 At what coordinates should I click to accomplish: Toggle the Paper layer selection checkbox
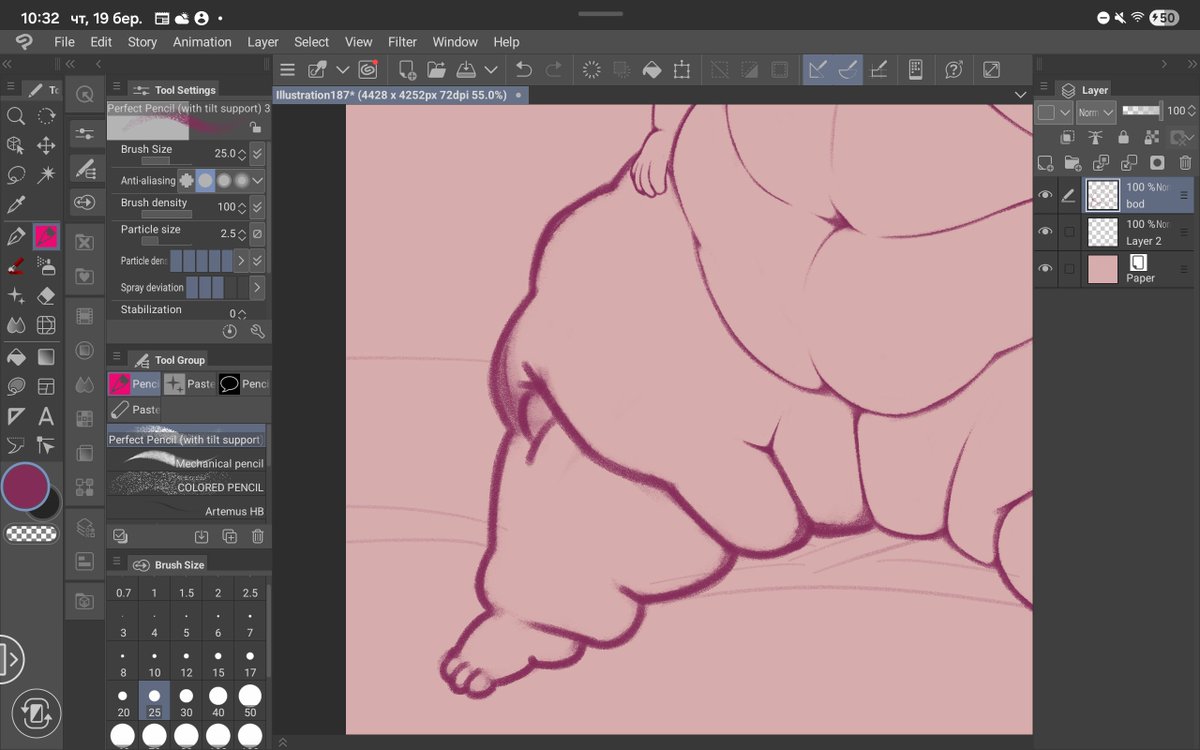(1069, 269)
